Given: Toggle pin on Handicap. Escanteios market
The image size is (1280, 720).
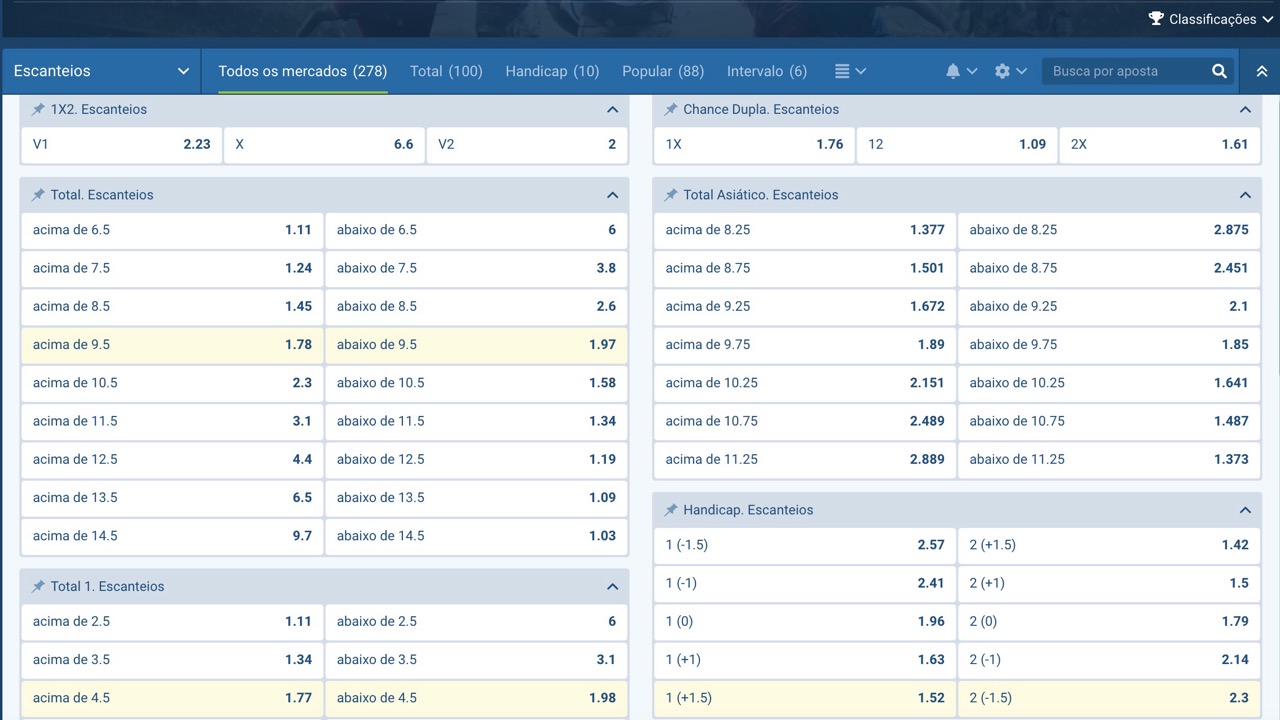Looking at the screenshot, I should click(671, 510).
